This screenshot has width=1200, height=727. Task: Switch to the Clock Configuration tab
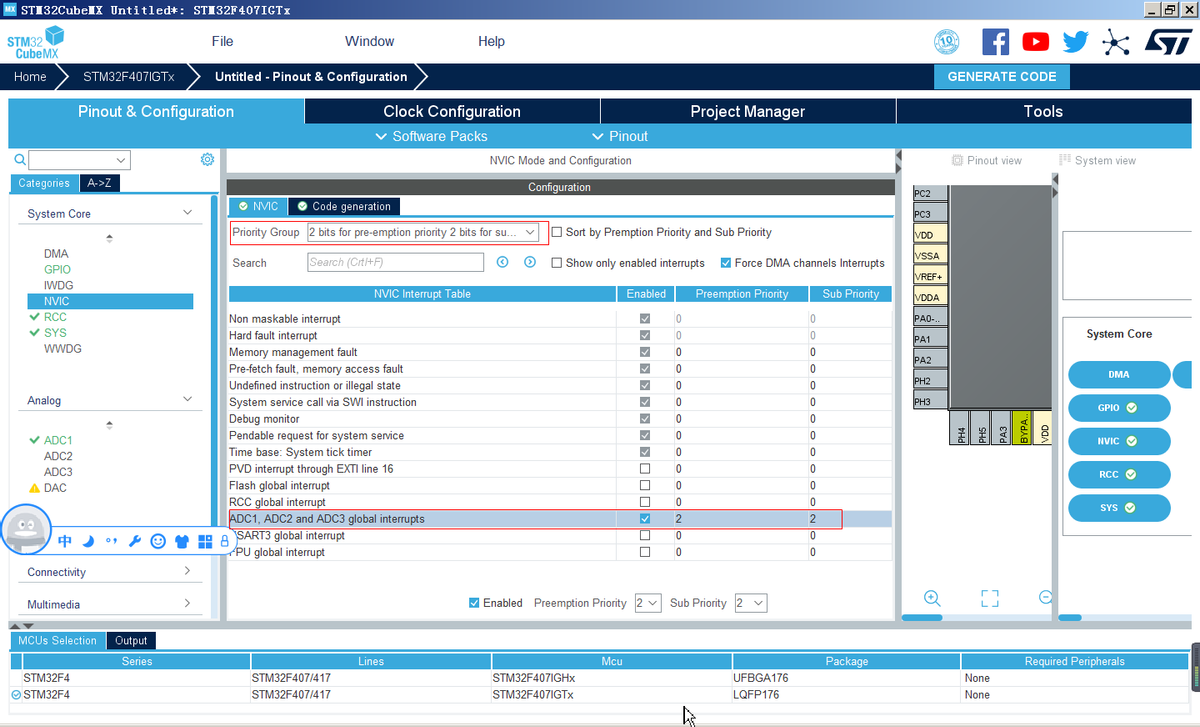click(452, 111)
